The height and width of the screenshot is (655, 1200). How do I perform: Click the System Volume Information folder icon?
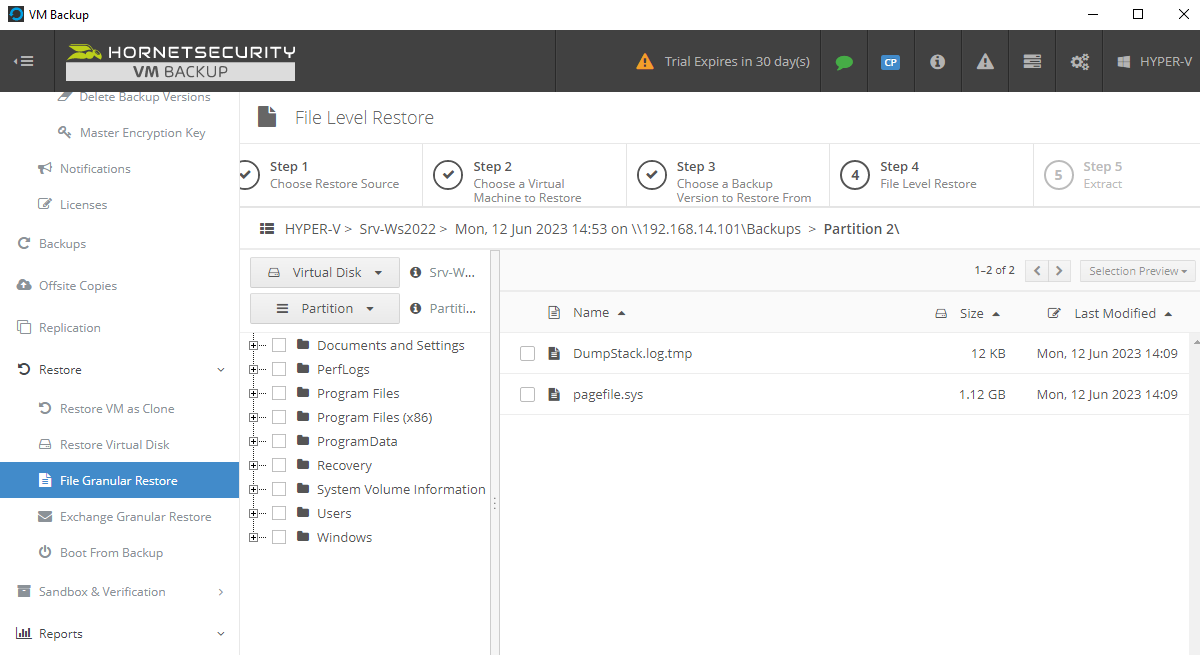(x=303, y=489)
